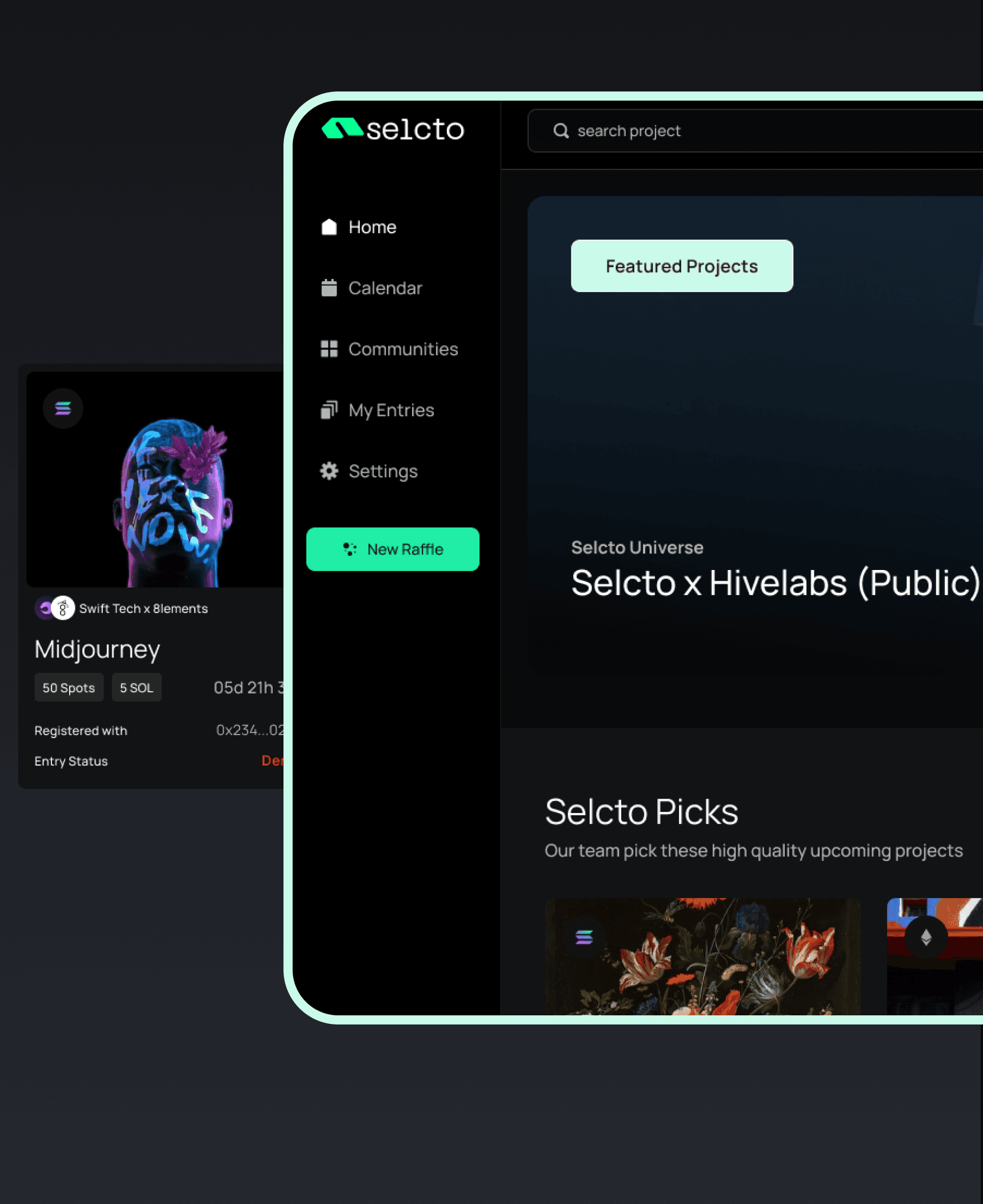Open Swift Tech x 8lements community
This screenshot has width=983, height=1204.
coord(143,608)
